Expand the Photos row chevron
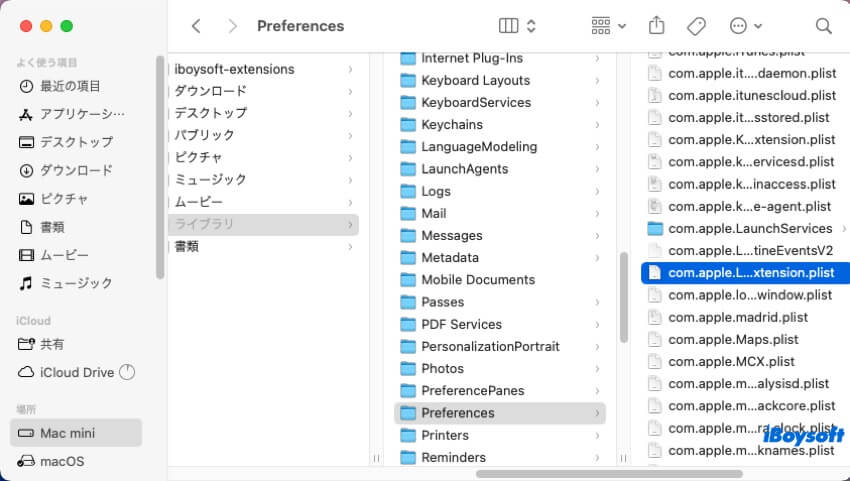 point(597,369)
